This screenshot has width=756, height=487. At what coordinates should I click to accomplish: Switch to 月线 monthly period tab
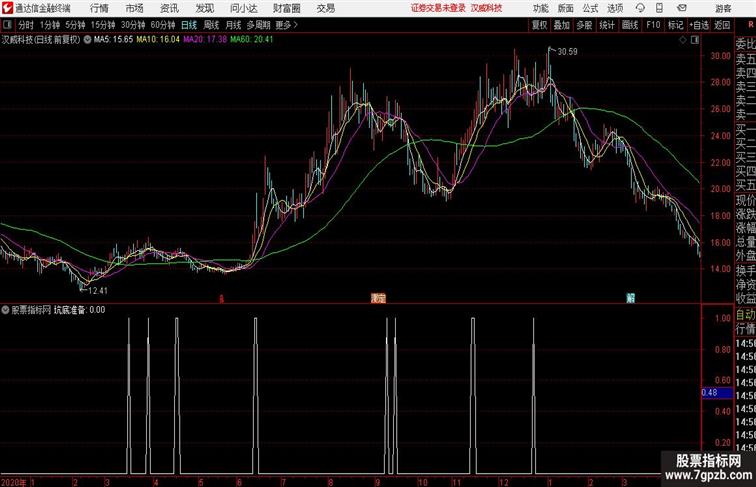(233, 25)
